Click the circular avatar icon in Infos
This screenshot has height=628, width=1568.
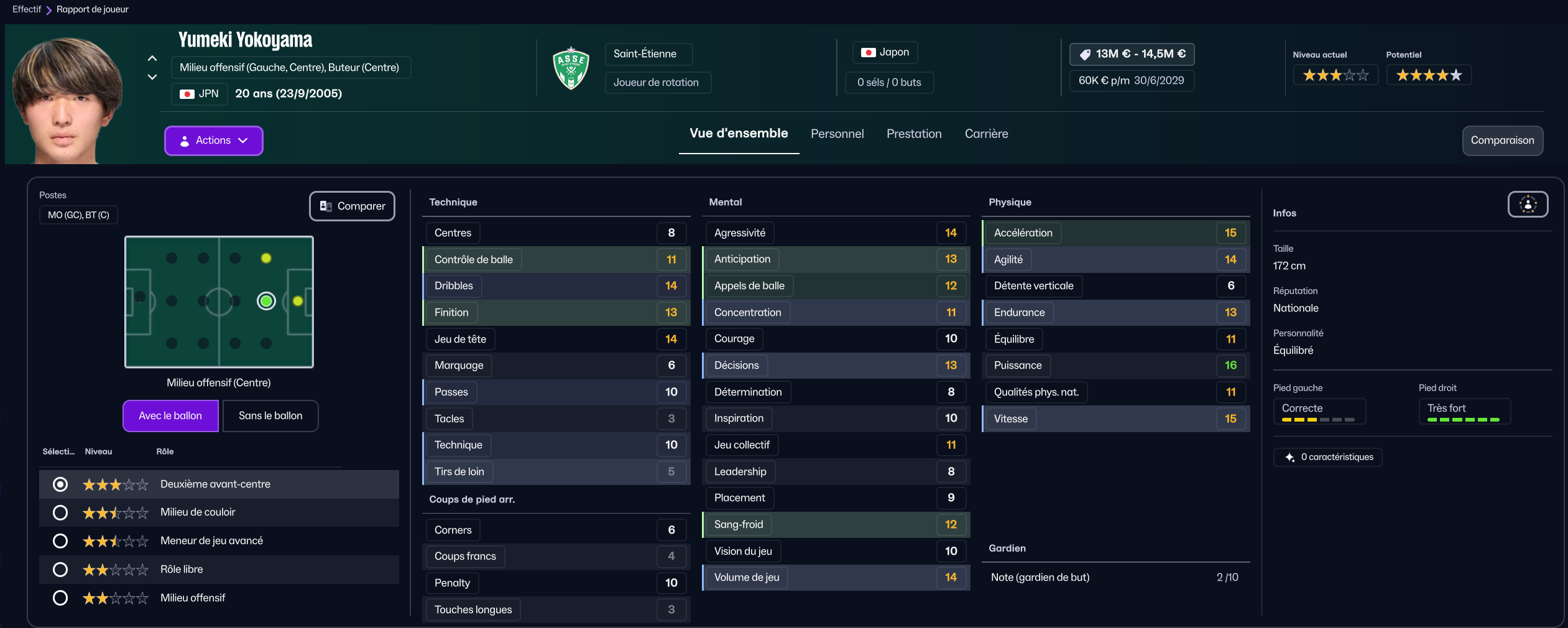[1528, 205]
